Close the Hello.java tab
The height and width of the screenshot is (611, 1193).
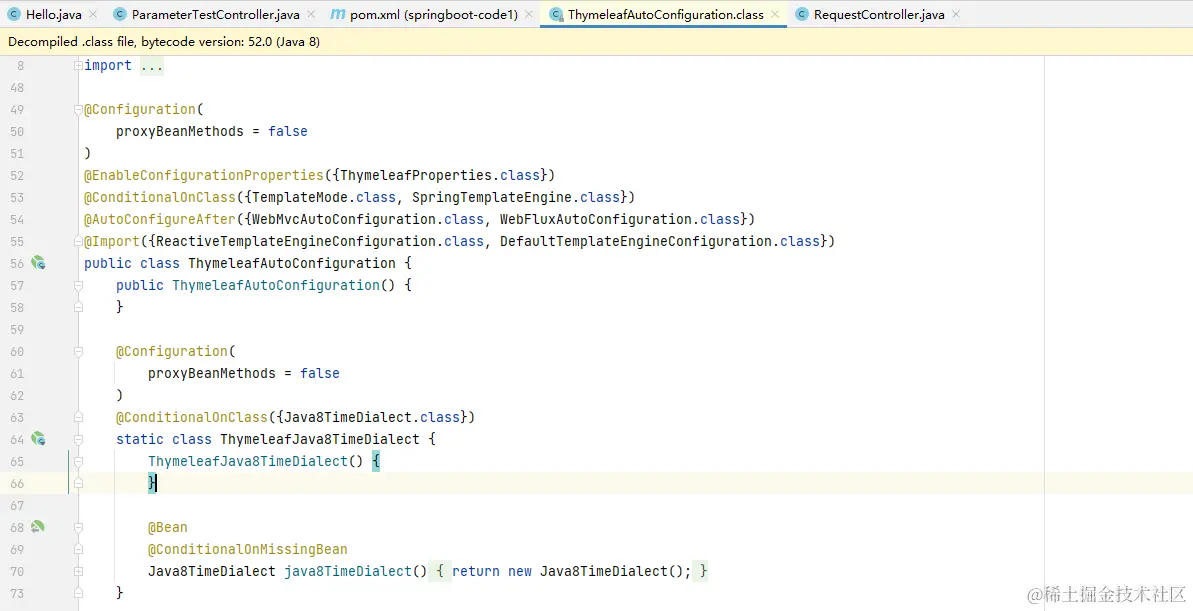pos(93,14)
